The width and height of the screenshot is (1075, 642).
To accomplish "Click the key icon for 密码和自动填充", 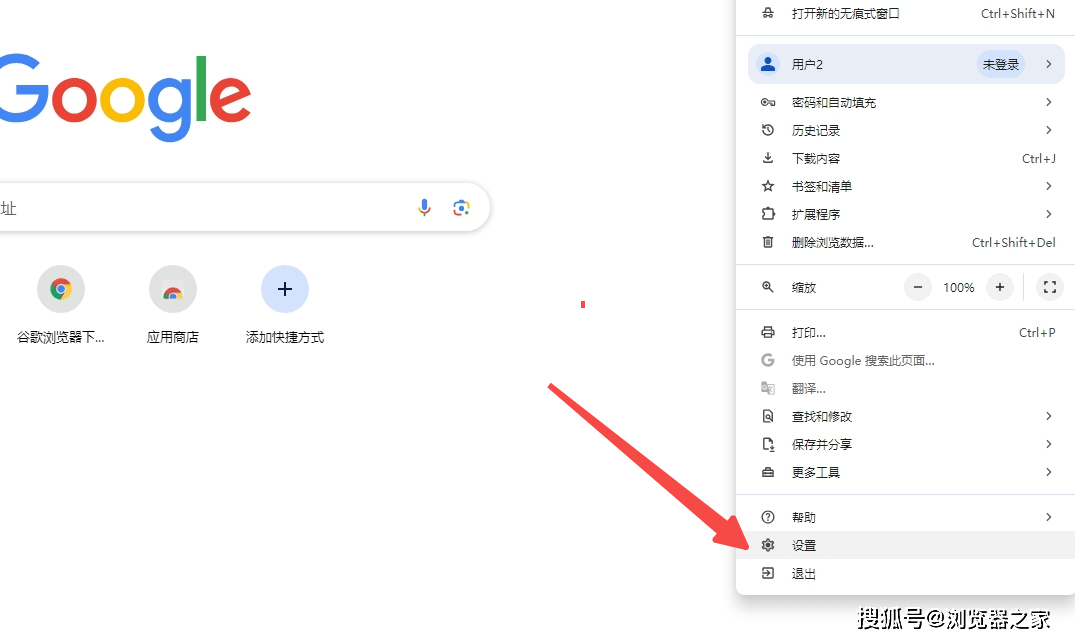I will click(768, 102).
